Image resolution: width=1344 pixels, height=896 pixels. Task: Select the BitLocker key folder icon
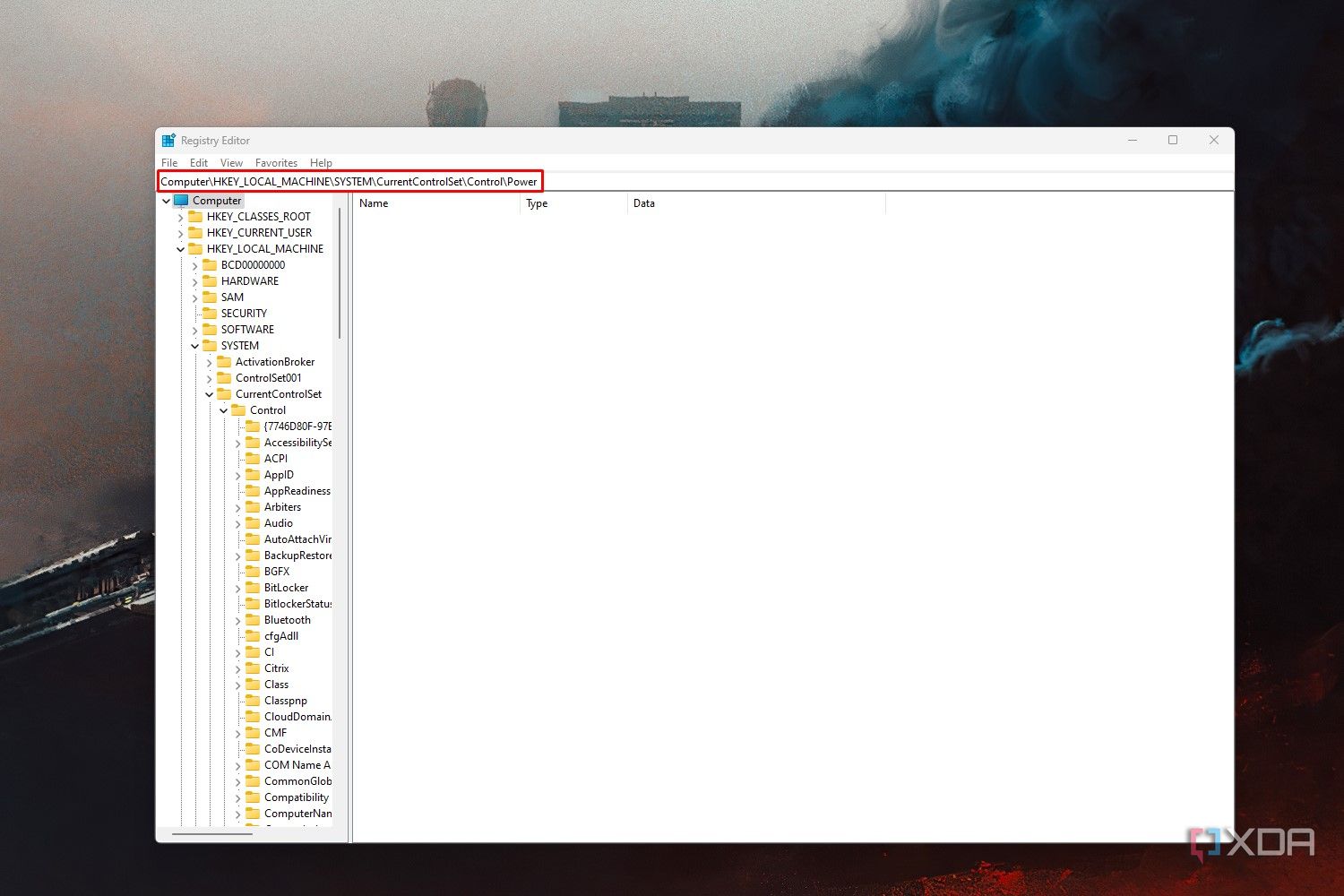(252, 587)
